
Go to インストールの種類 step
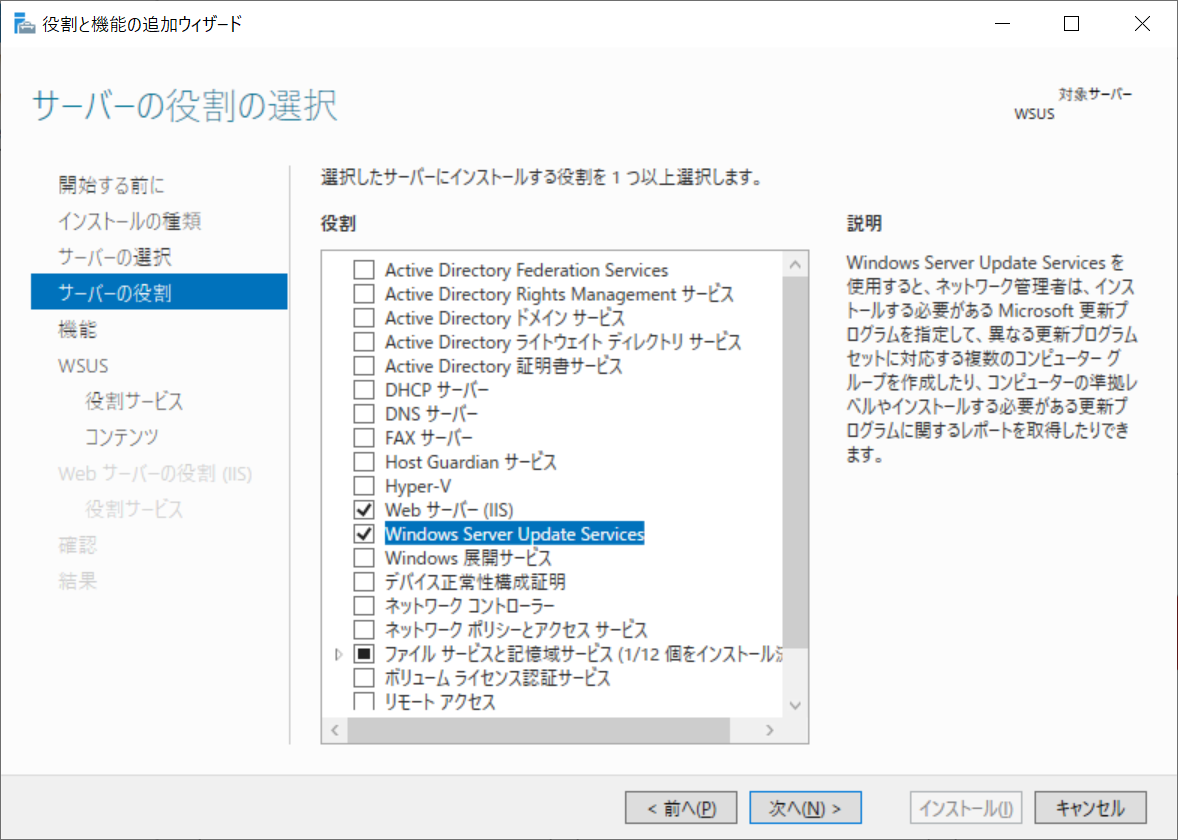click(x=130, y=221)
